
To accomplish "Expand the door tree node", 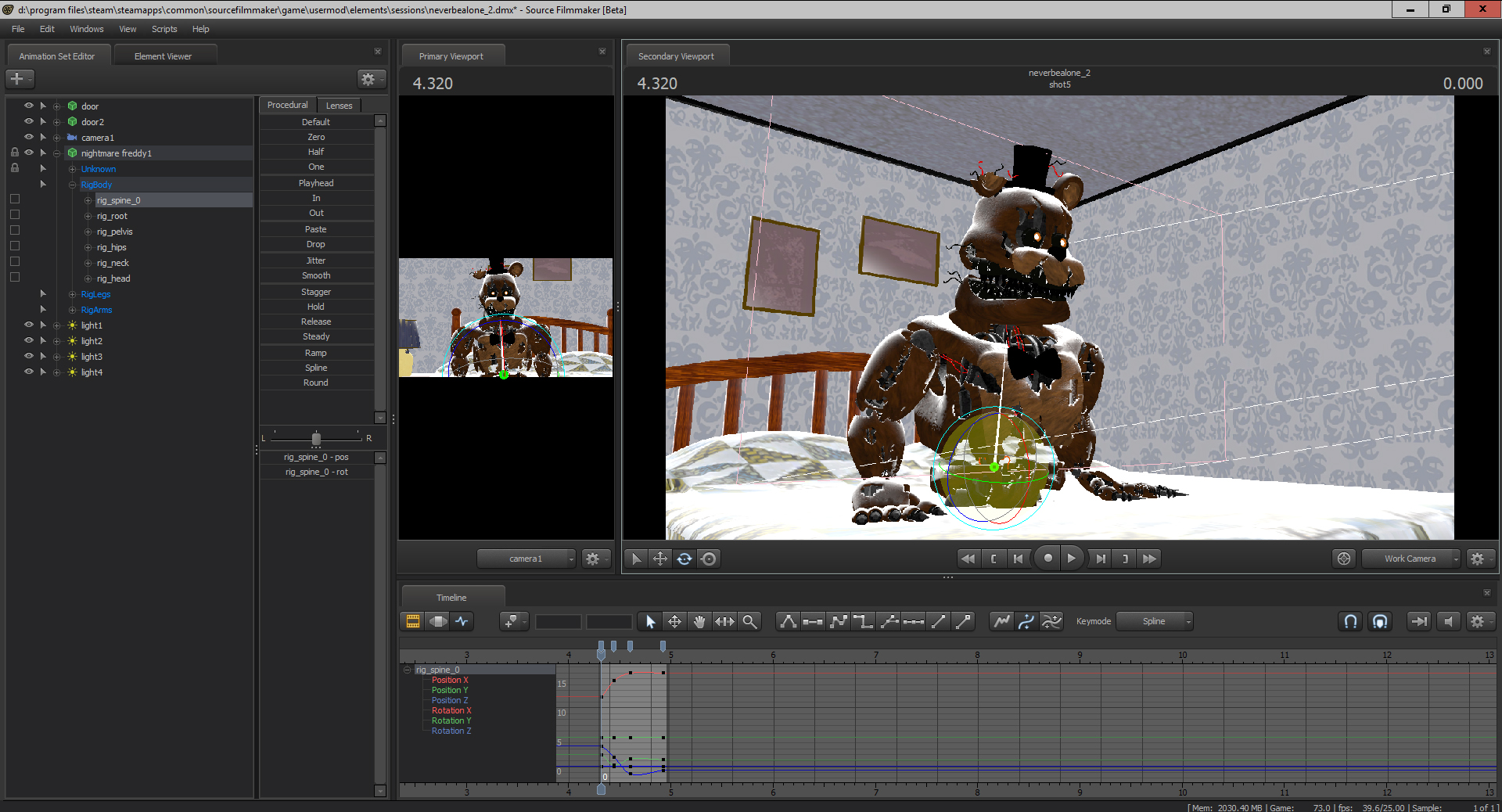I will pyautogui.click(x=57, y=106).
